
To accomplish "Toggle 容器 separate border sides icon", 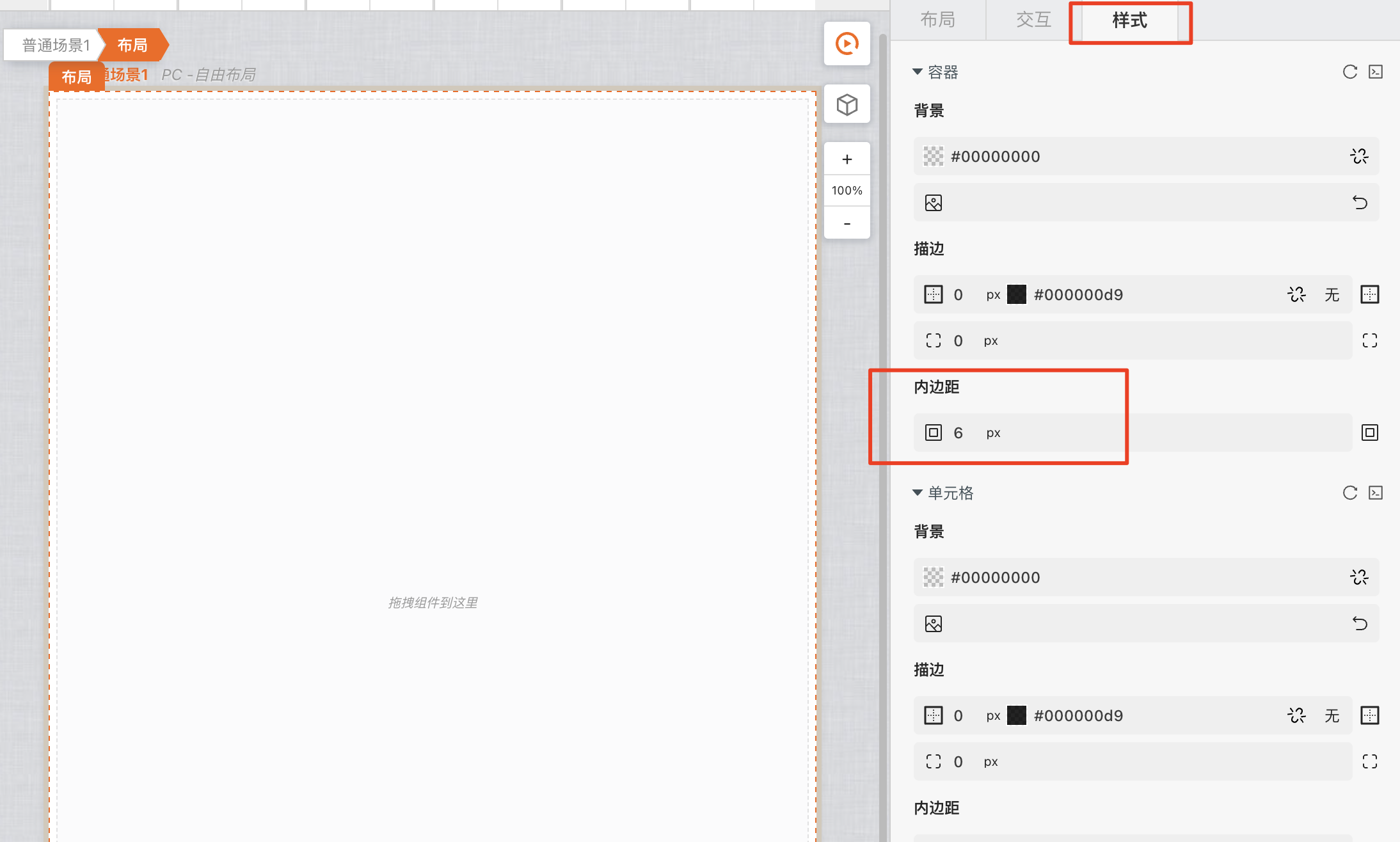I will 1370,294.
